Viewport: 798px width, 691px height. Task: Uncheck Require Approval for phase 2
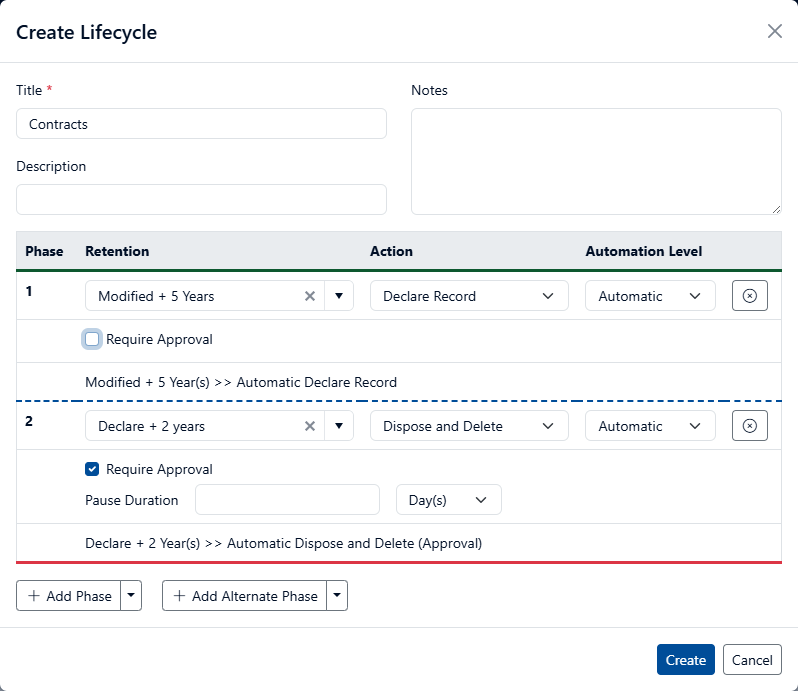pos(93,469)
